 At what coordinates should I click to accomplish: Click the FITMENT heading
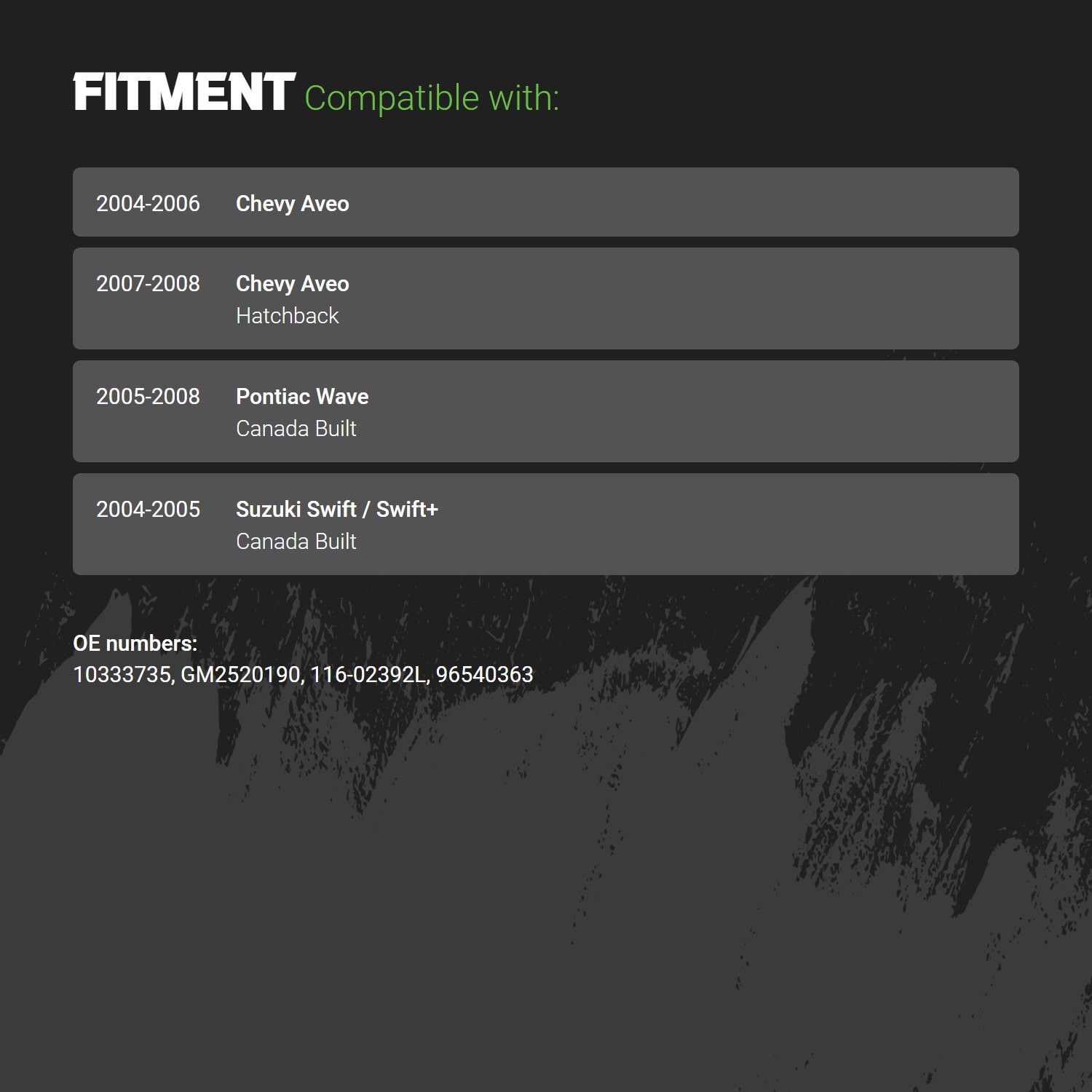tap(184, 92)
